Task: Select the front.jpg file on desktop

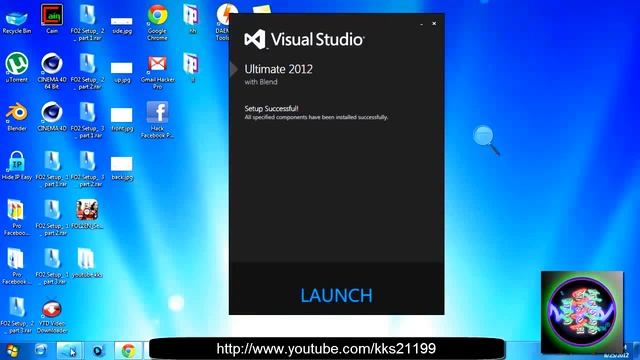Action: 122,119
